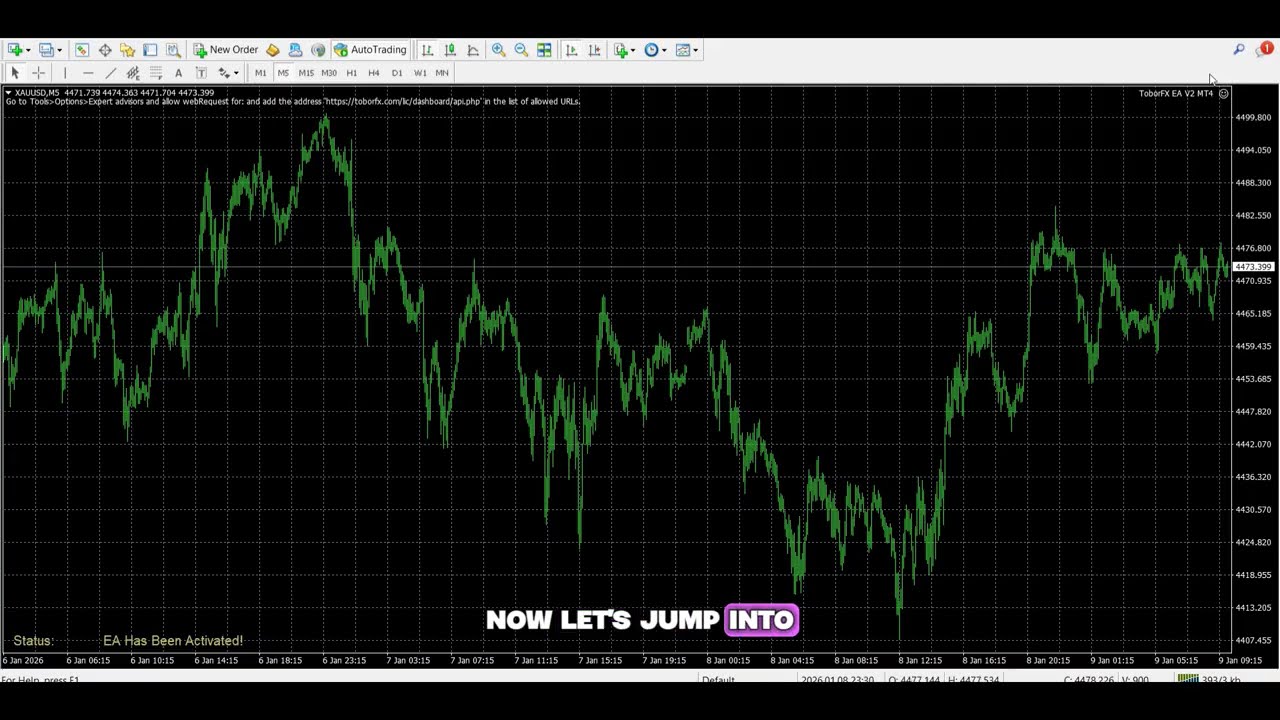Open the Data Window icon
The width and height of the screenshot is (1280, 720).
point(105,49)
